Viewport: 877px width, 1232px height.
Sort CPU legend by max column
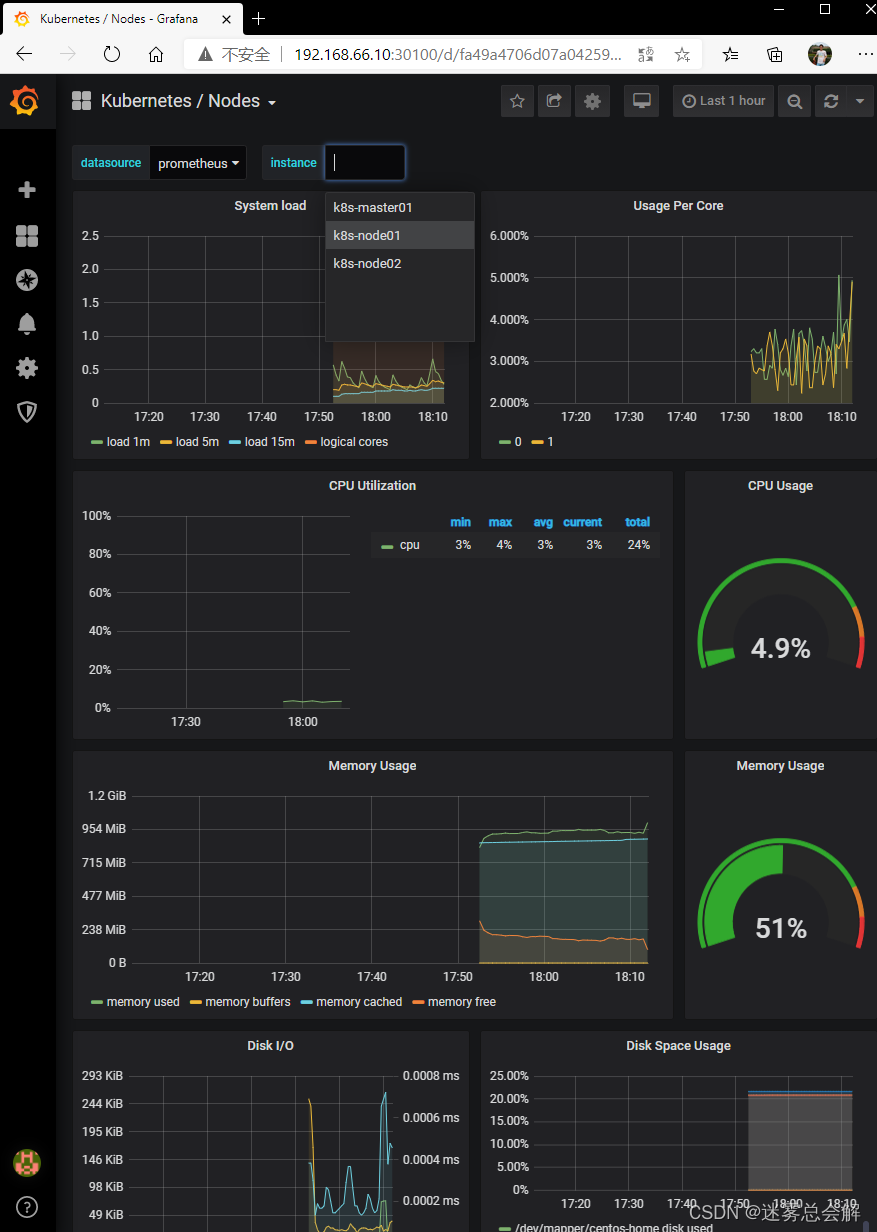click(500, 522)
